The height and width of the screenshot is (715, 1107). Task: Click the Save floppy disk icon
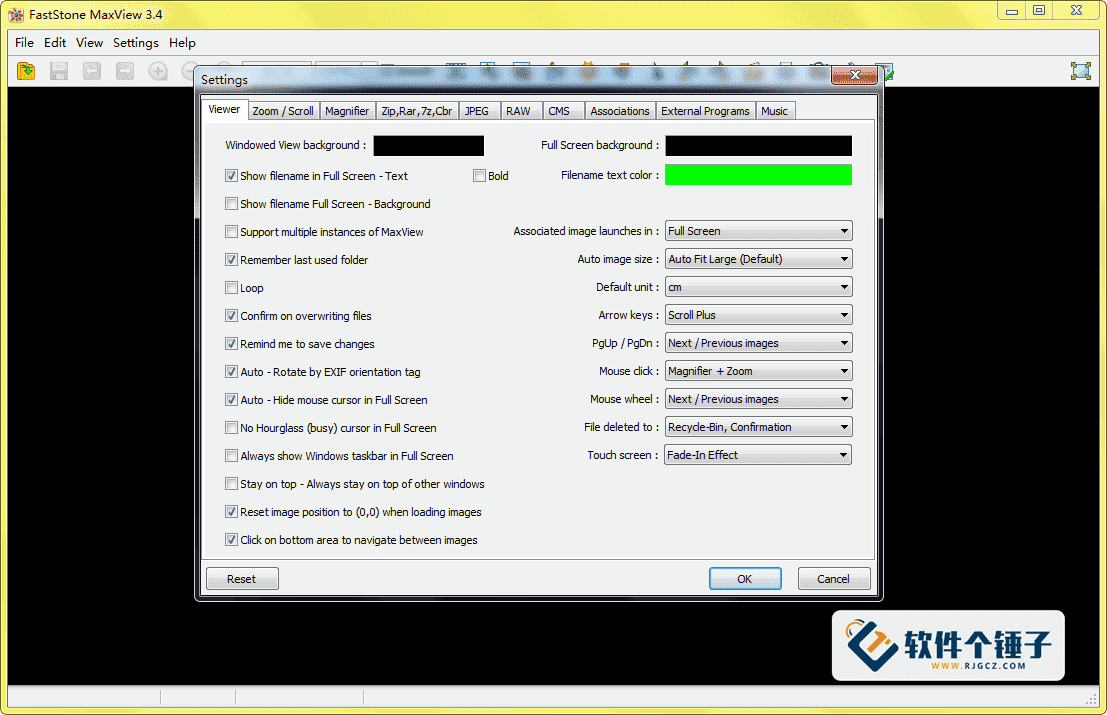pyautogui.click(x=59, y=71)
